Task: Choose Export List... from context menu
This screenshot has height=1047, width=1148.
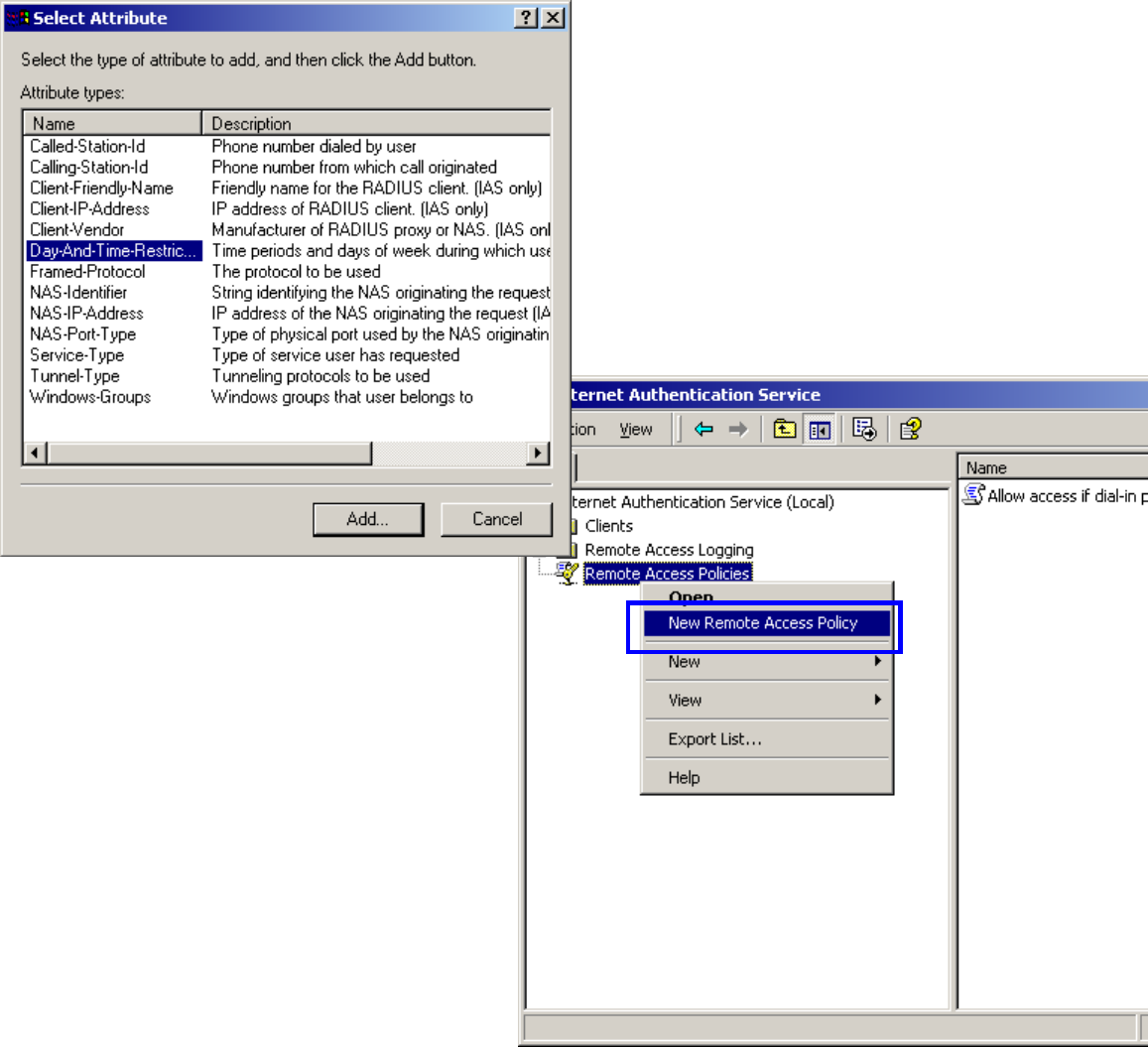Action: click(x=767, y=738)
